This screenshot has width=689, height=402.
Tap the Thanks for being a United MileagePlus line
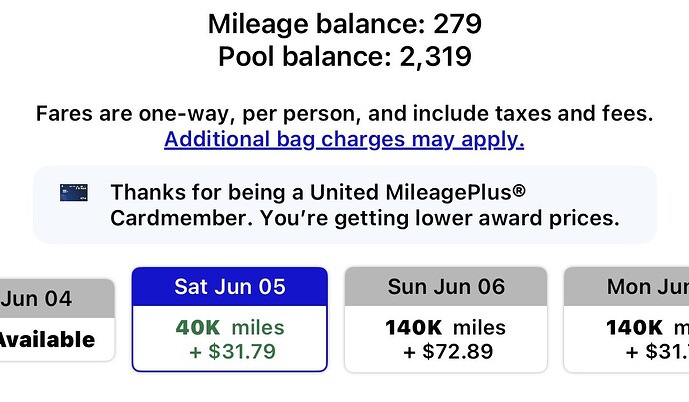point(318,192)
